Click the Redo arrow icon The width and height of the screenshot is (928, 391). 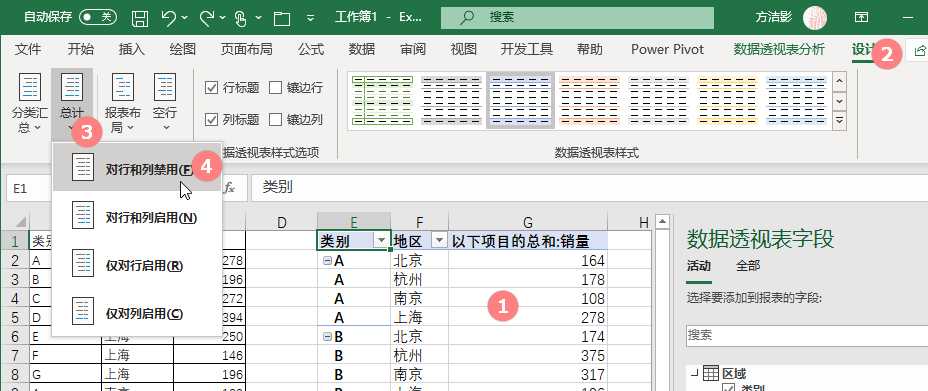[207, 18]
